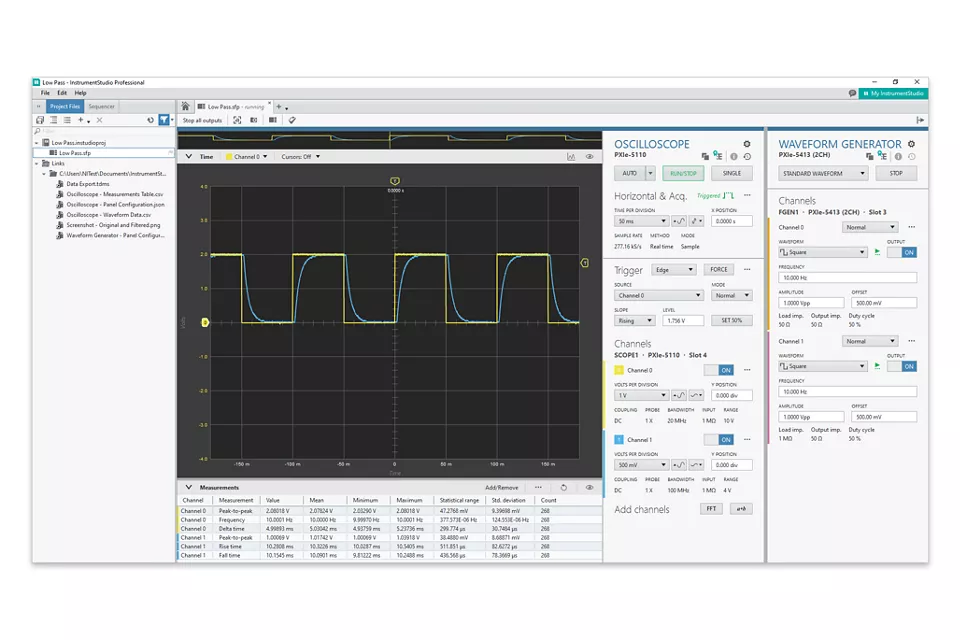Click the filter icon in Project Files toolbar

pos(164,119)
